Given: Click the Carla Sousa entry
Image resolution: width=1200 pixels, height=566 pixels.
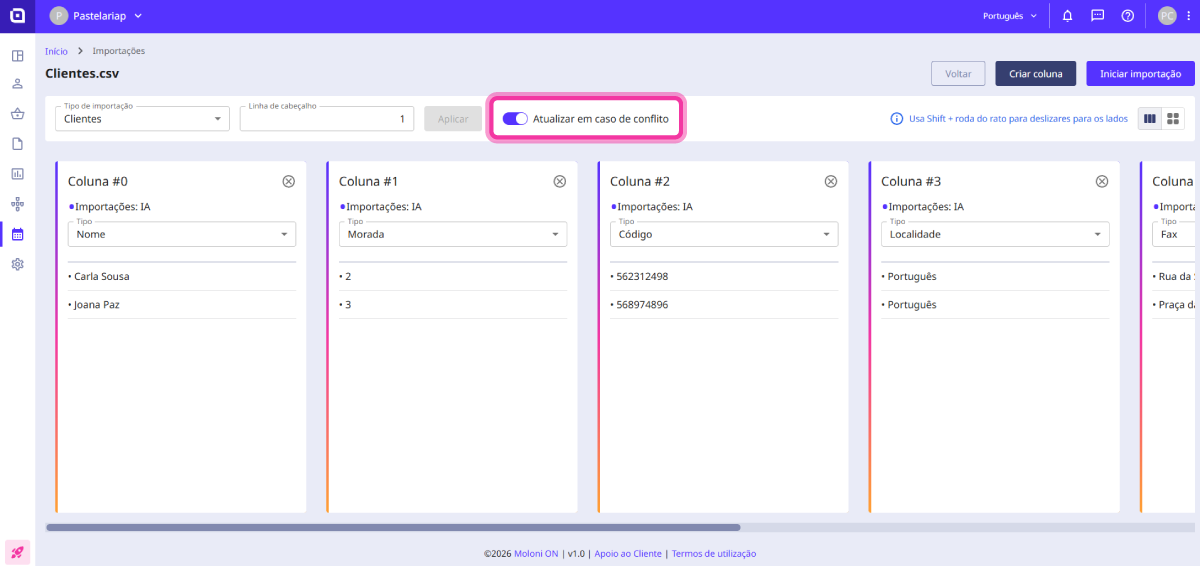Looking at the screenshot, I should point(101,276).
